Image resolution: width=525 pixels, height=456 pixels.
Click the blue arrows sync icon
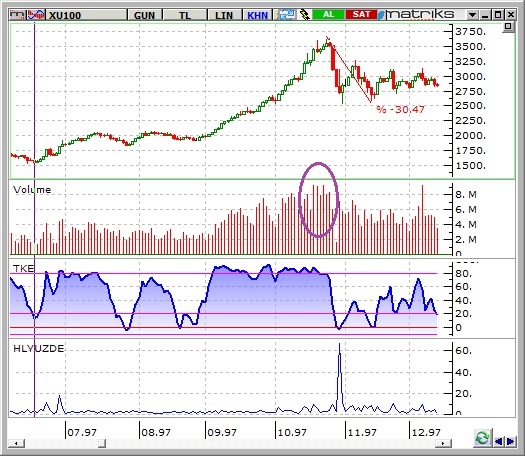click(287, 15)
